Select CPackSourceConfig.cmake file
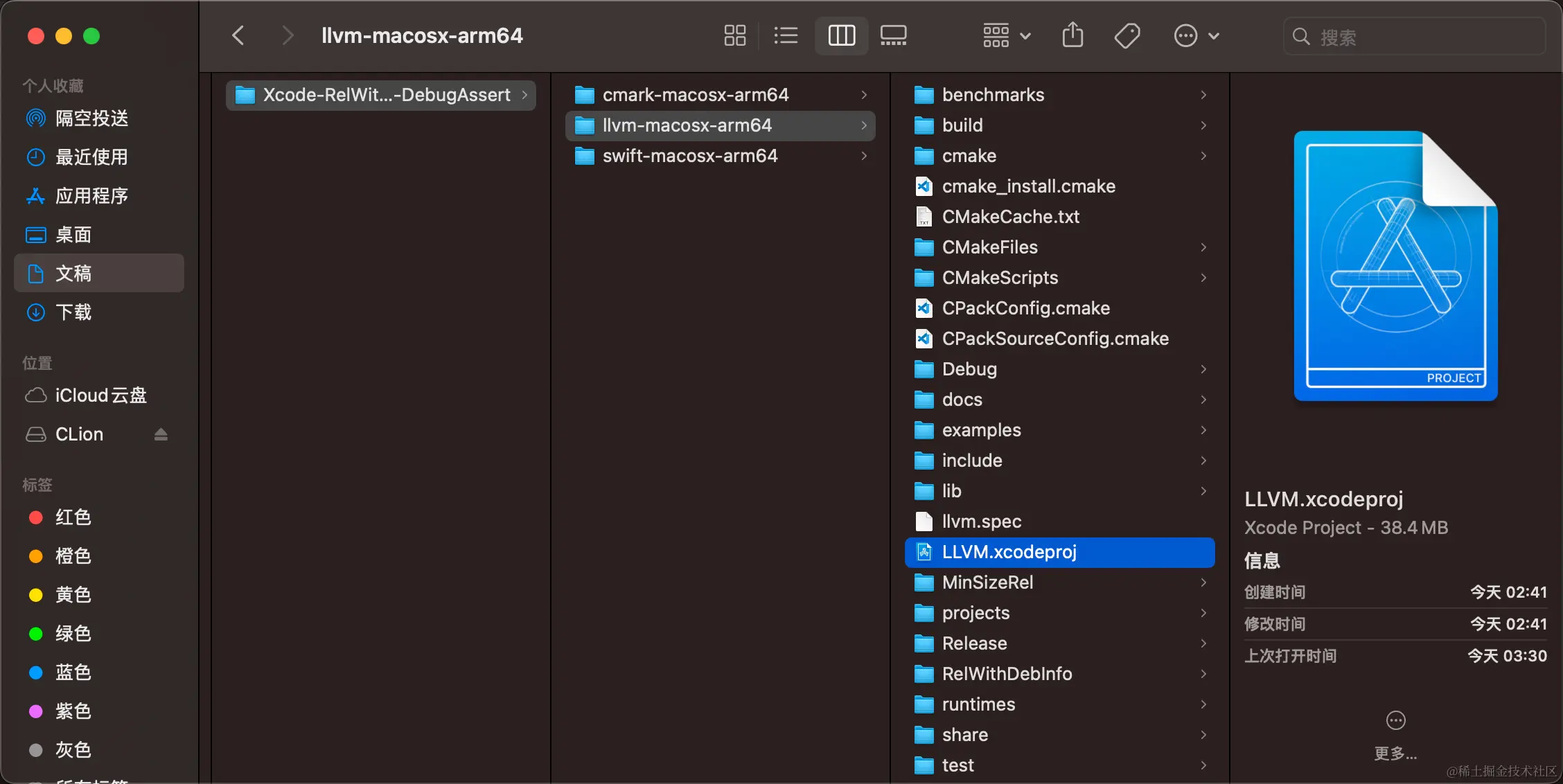Viewport: 1563px width, 784px height. tap(1060, 339)
